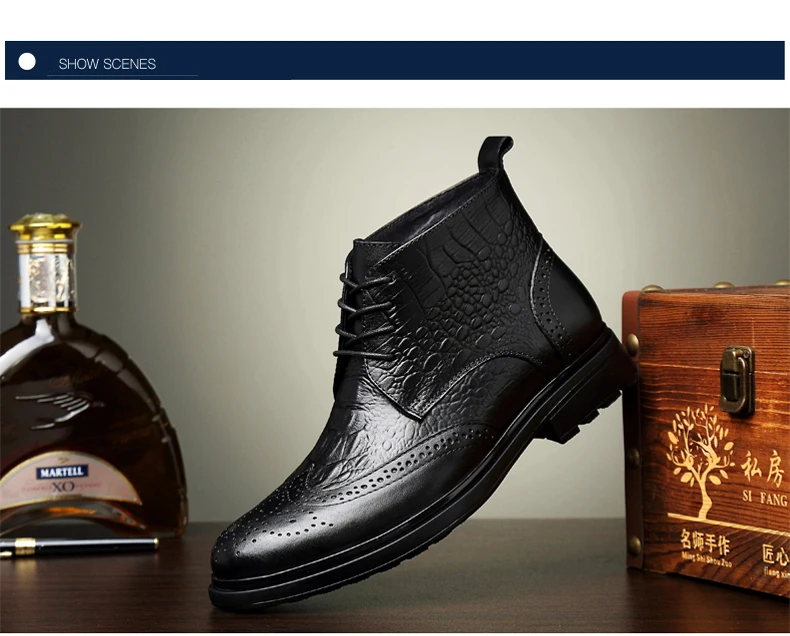Click the brass stud on box corner
The height and width of the screenshot is (636, 790).
coord(632,343)
